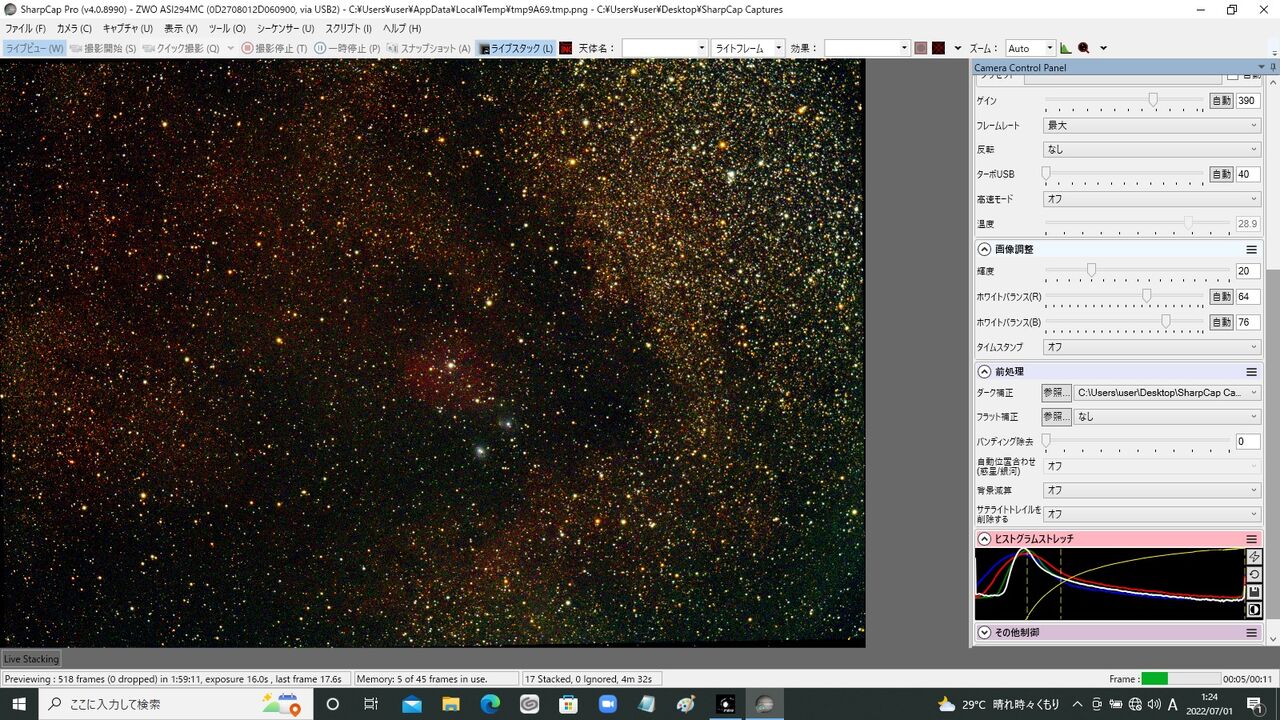Open the ライトフレーム frame type dropdown
The image size is (1280, 720).
[747, 48]
